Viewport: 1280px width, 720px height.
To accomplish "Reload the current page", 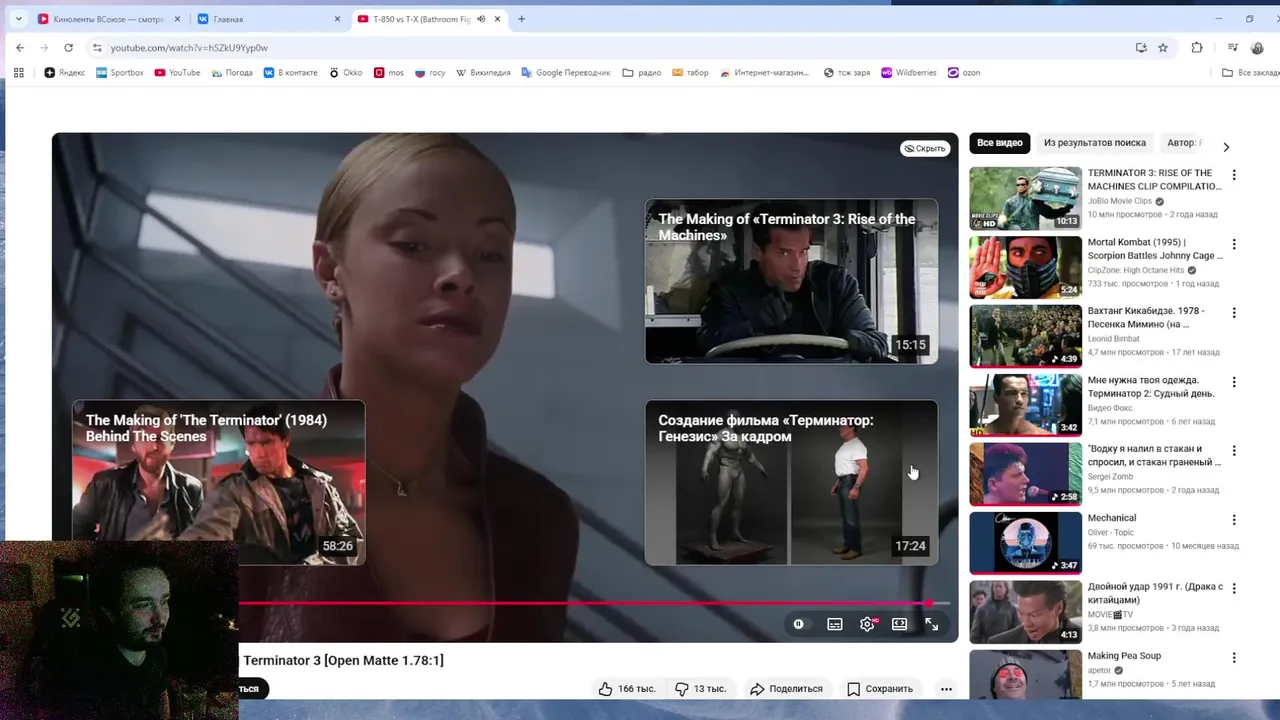I will [x=68, y=48].
